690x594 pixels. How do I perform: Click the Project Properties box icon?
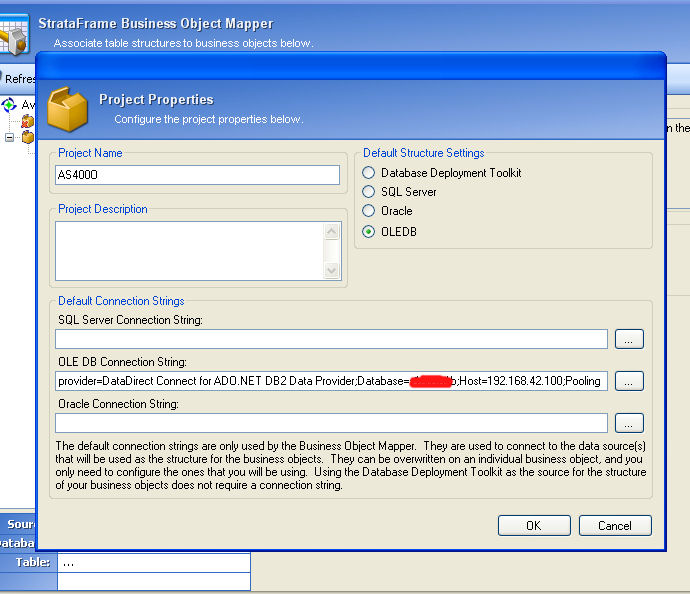[68, 109]
